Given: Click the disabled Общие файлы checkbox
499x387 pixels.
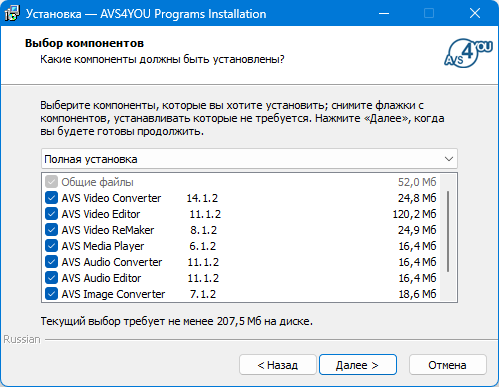Looking at the screenshot, I should tap(51, 182).
